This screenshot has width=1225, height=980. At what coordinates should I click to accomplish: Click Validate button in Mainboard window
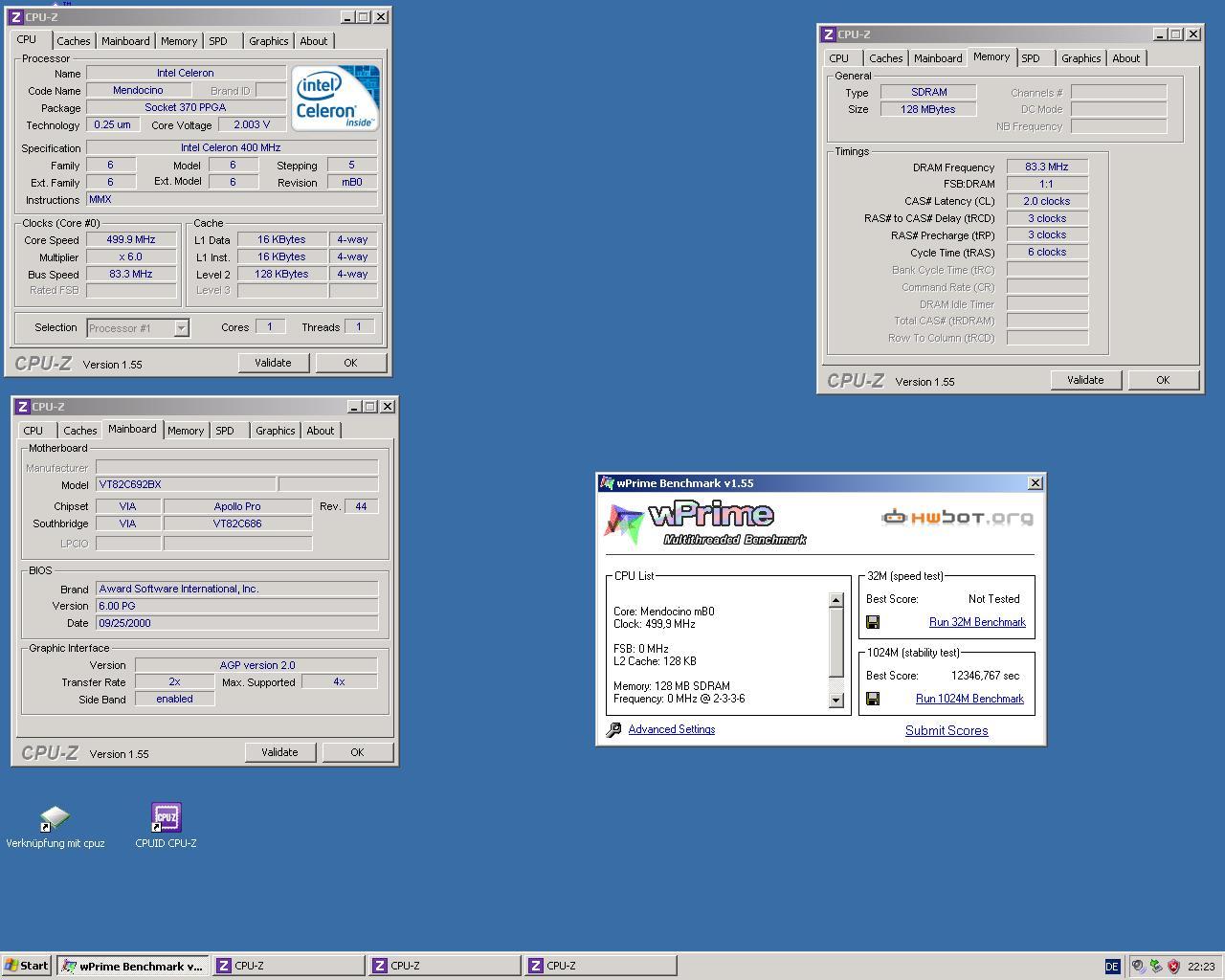pos(279,752)
